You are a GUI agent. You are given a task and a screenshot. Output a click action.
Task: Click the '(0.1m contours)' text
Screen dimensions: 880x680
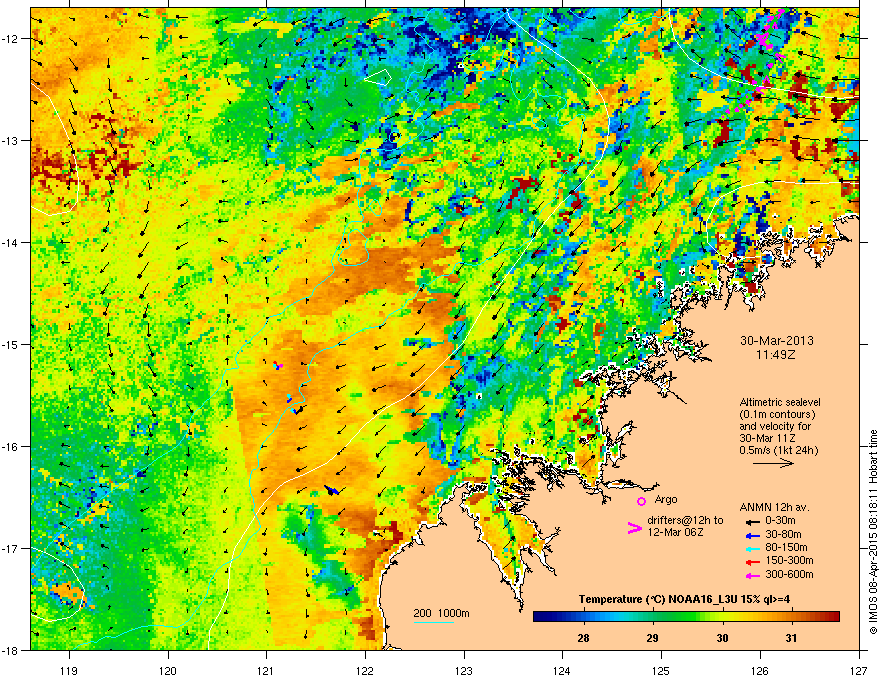tap(777, 414)
